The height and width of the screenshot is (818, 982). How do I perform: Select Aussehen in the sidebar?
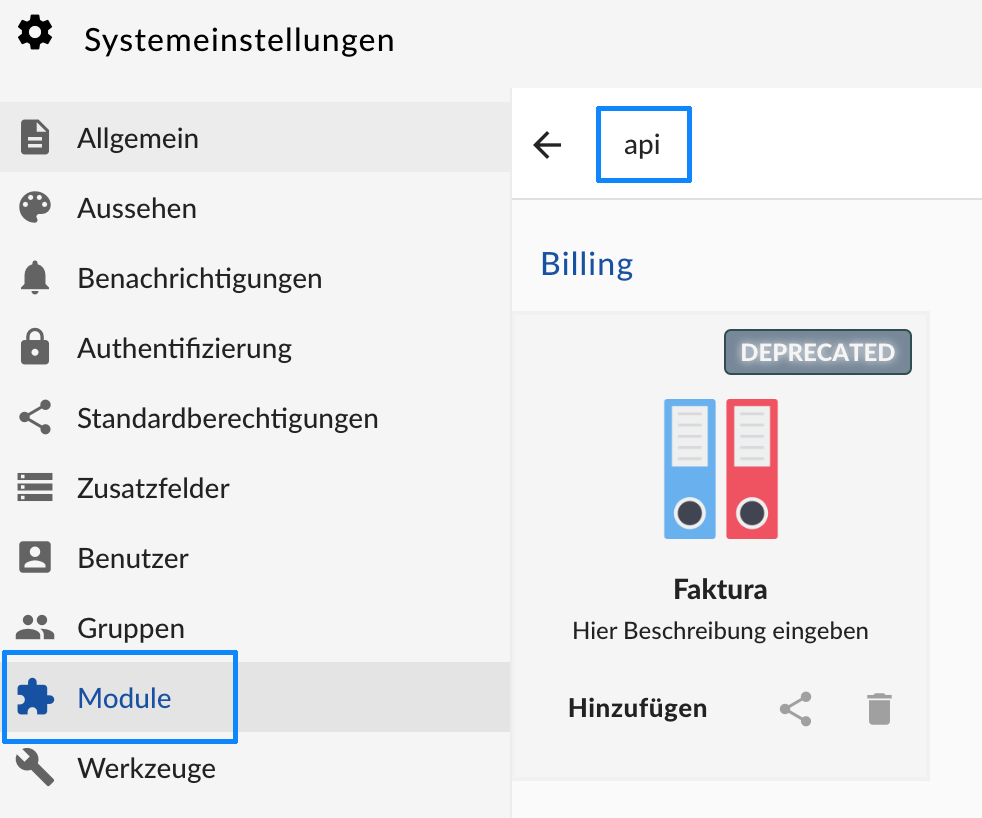[x=137, y=208]
